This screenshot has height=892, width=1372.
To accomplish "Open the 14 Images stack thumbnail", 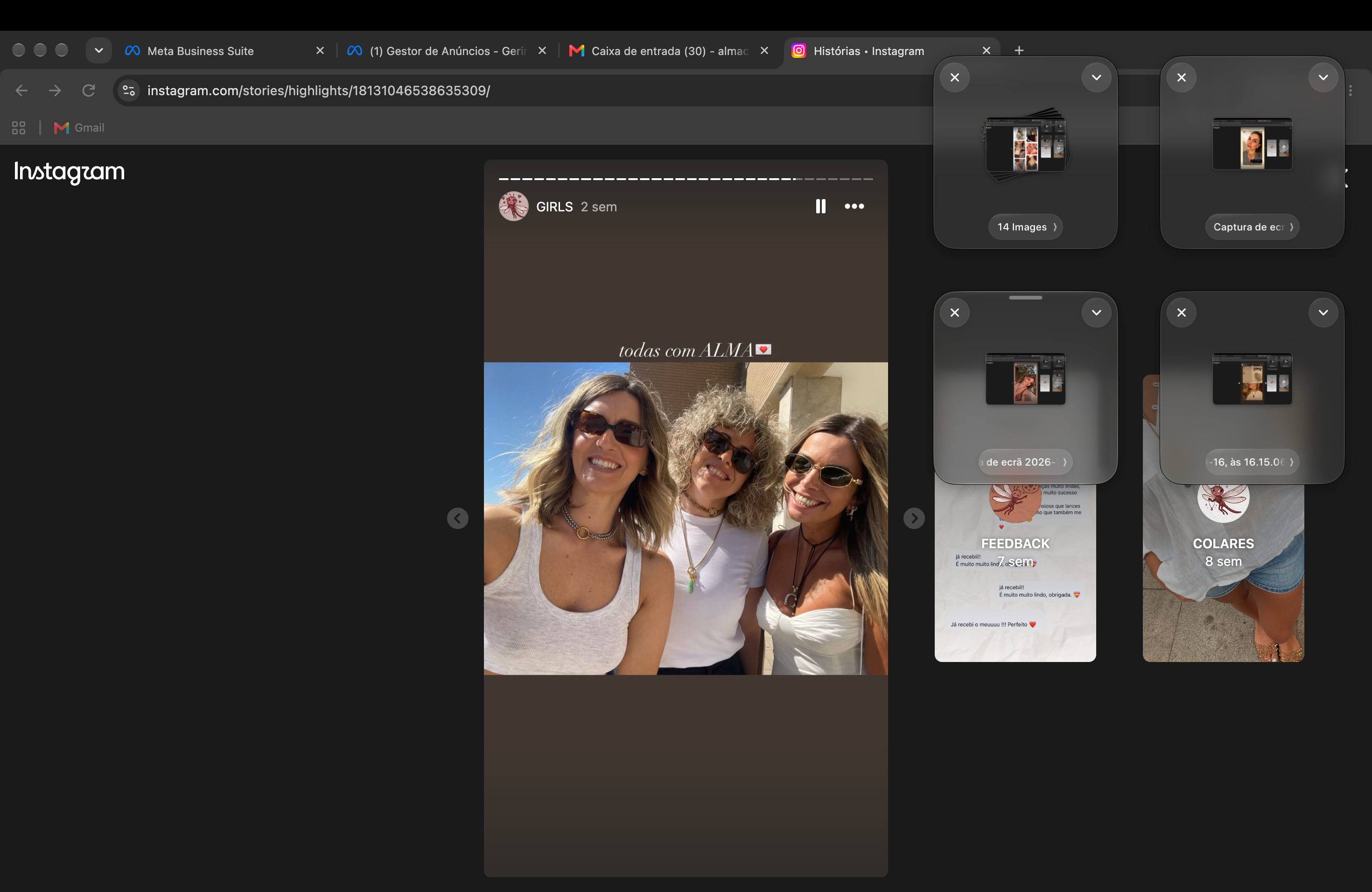I will [x=1026, y=144].
